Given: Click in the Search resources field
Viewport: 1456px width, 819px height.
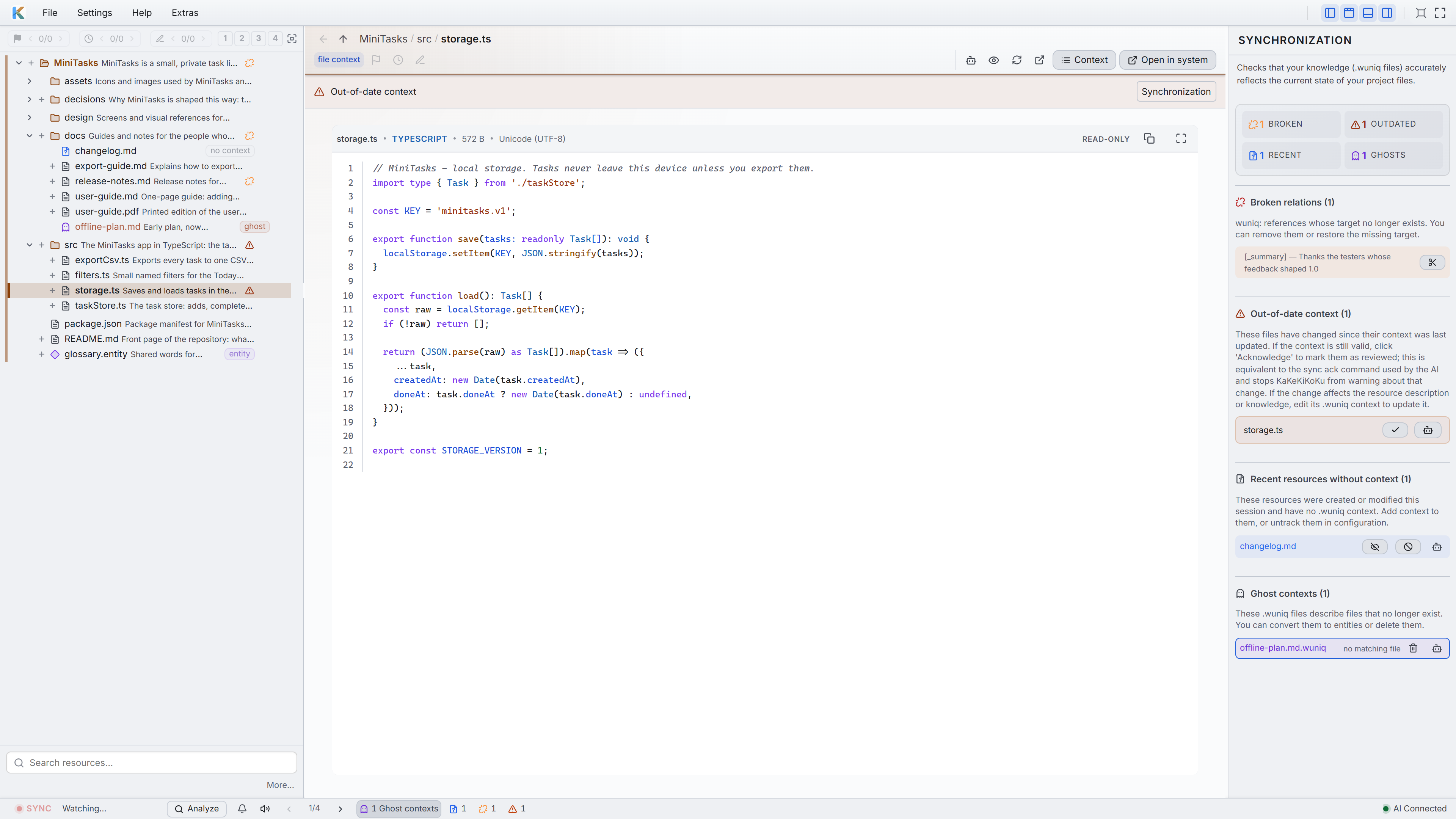Looking at the screenshot, I should tap(152, 763).
